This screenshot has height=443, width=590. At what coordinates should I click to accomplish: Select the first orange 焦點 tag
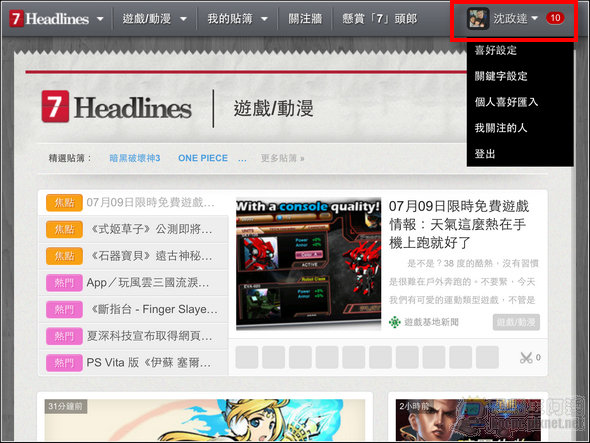tap(64, 203)
